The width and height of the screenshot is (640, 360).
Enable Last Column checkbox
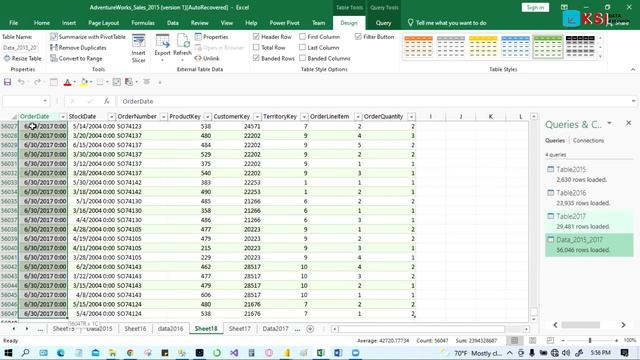click(302, 47)
